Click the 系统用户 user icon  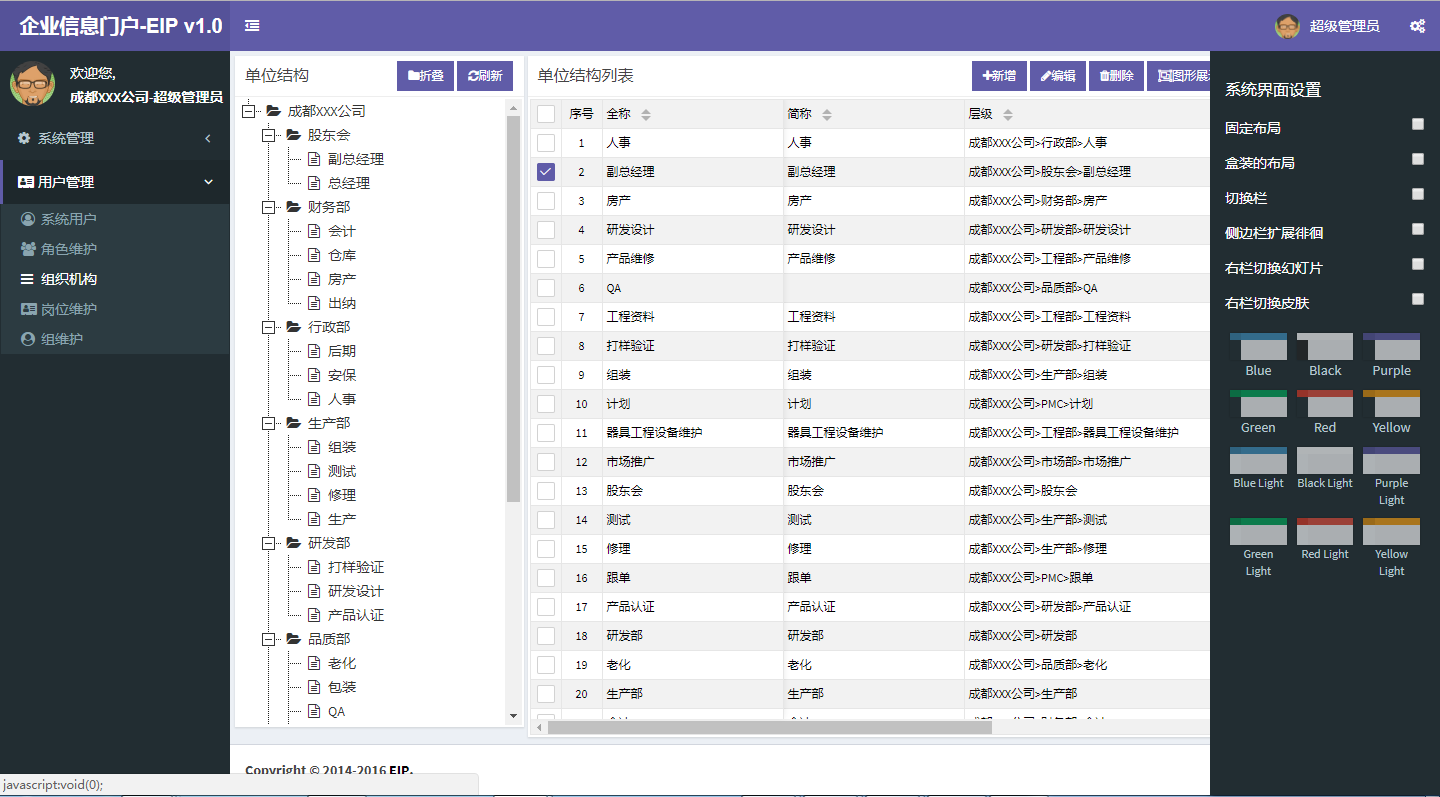(28, 219)
